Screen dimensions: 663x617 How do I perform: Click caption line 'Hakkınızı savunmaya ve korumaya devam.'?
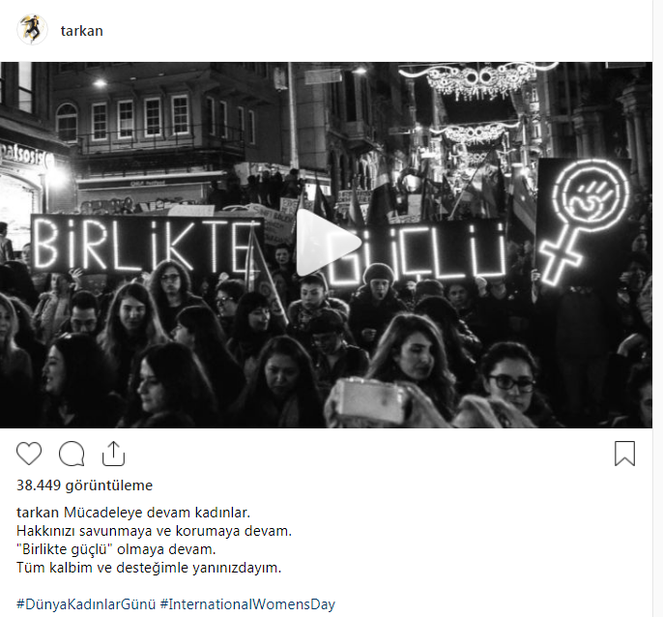pos(154,531)
